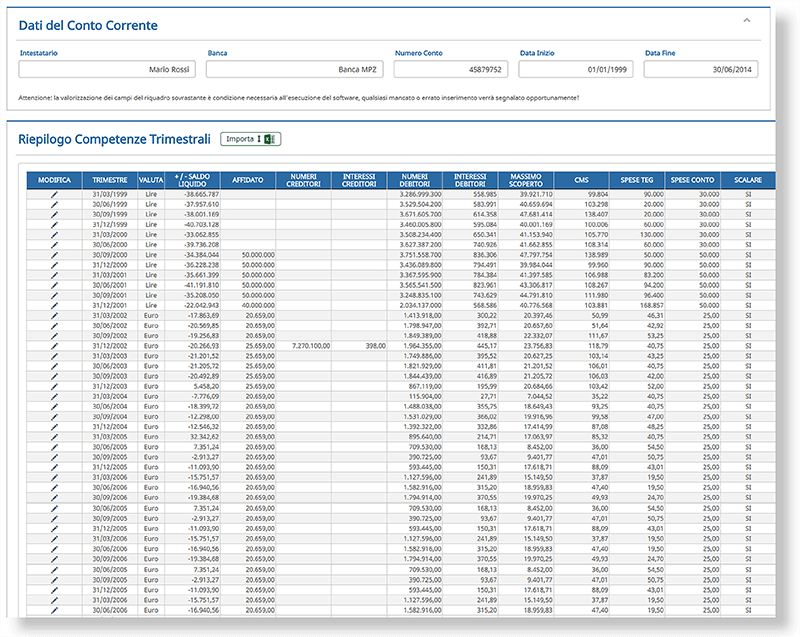
Task: Click the INTERESSI DEBITORI column header
Action: click(470, 180)
